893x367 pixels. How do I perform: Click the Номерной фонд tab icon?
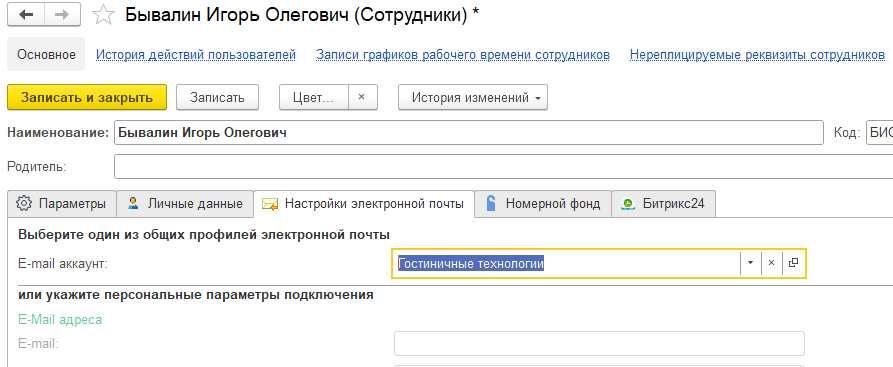point(490,203)
